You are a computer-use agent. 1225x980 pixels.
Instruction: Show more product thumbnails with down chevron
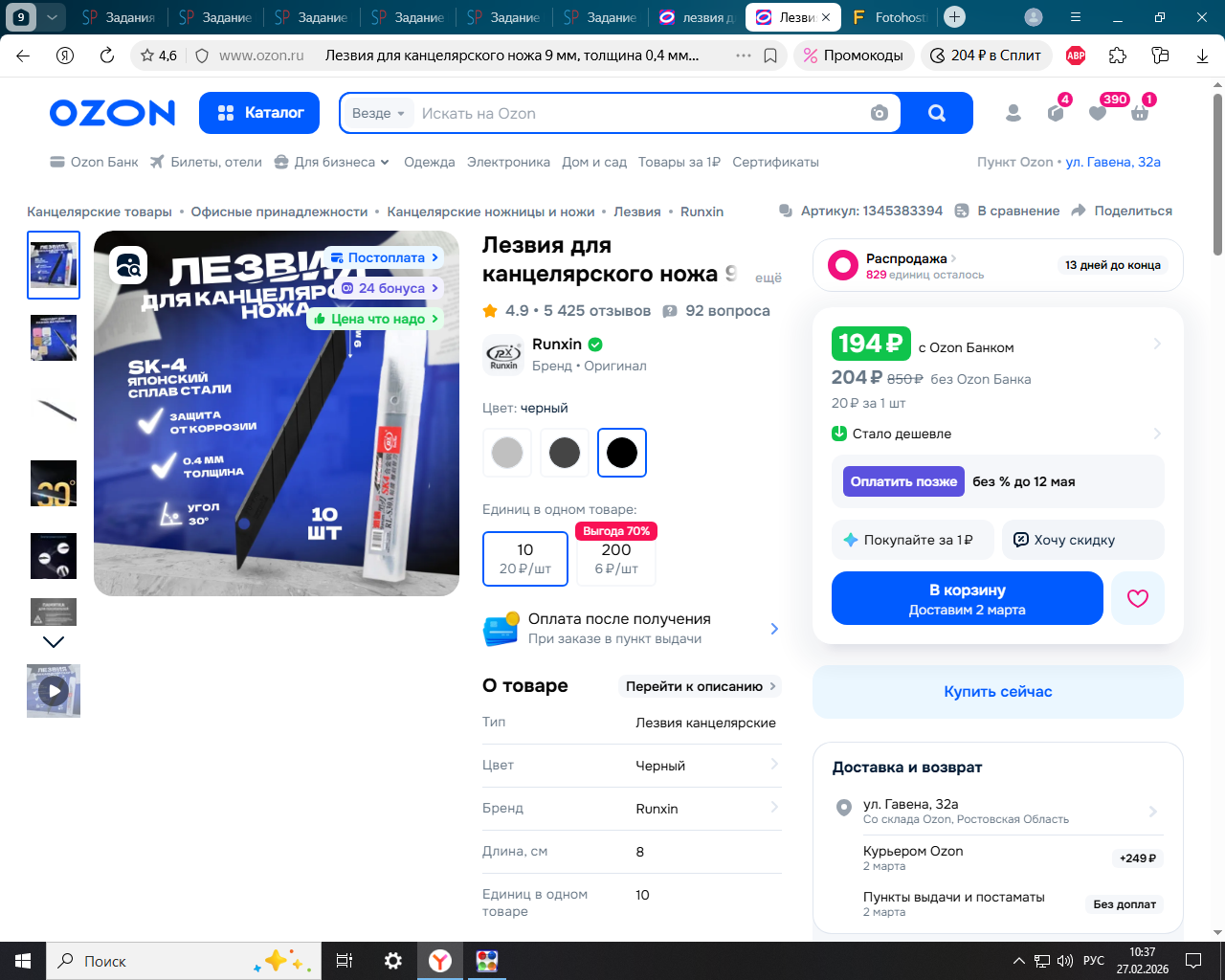tap(54, 642)
